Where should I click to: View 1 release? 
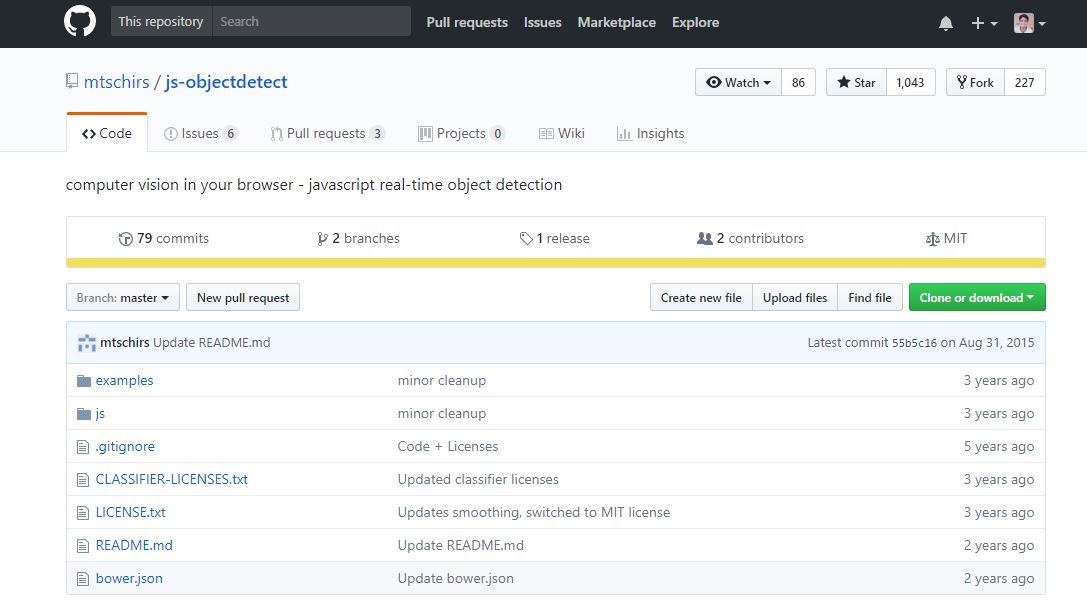pyautogui.click(x=555, y=239)
